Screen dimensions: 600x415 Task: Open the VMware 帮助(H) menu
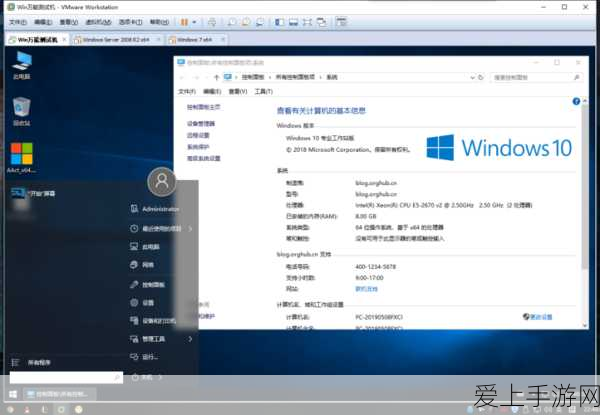pyautogui.click(x=159, y=22)
